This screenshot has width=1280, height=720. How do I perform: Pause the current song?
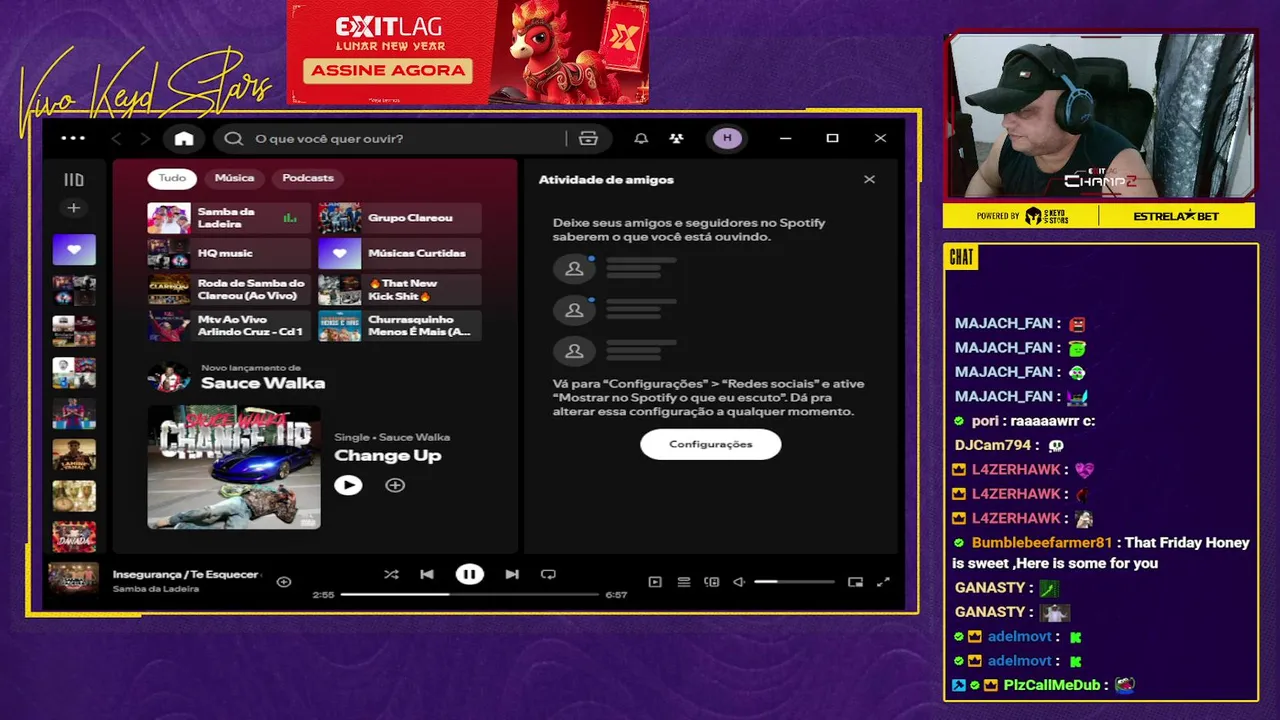[469, 574]
